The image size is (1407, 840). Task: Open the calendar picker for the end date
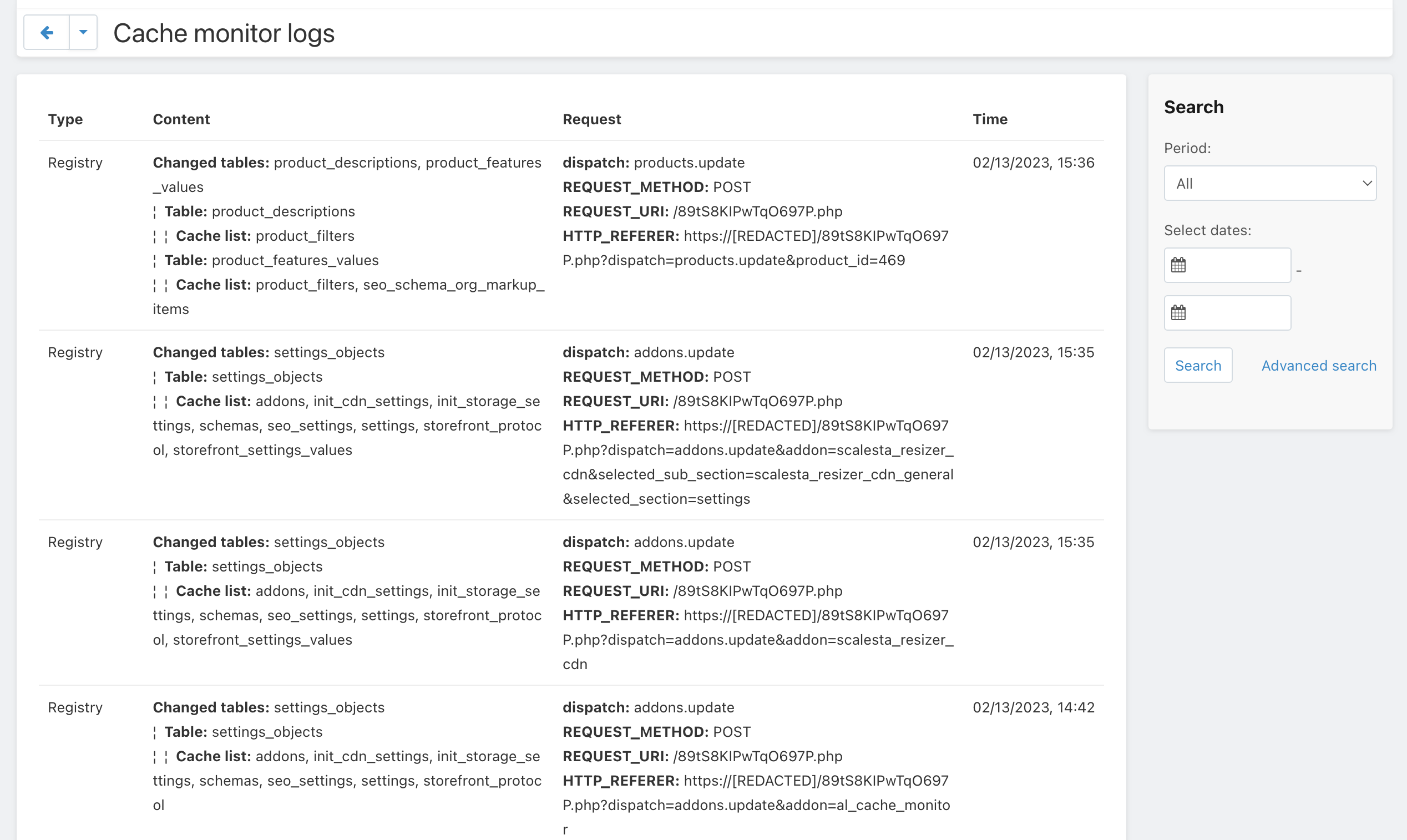coord(1178,312)
